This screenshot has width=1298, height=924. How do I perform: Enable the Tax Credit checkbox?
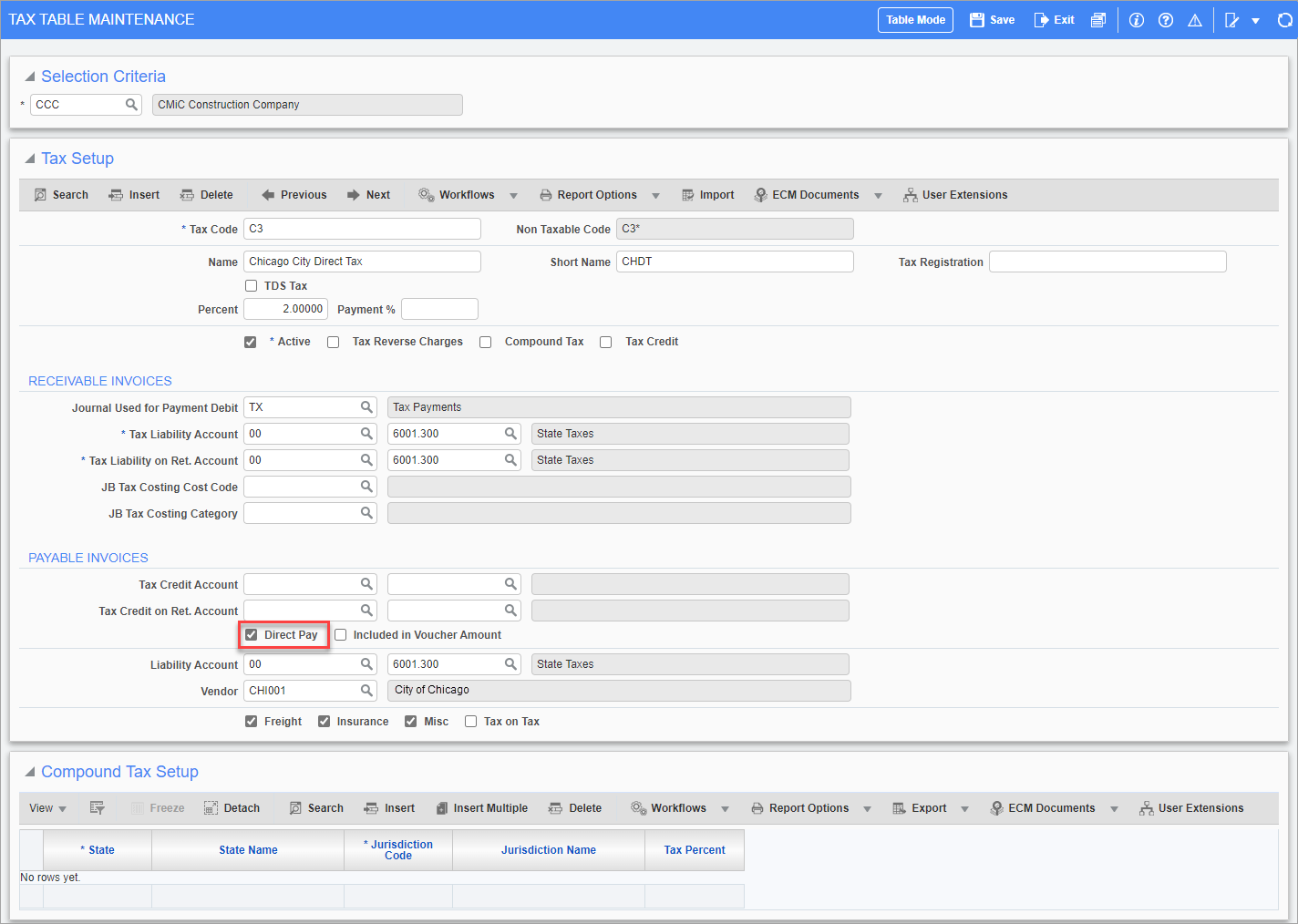click(606, 342)
